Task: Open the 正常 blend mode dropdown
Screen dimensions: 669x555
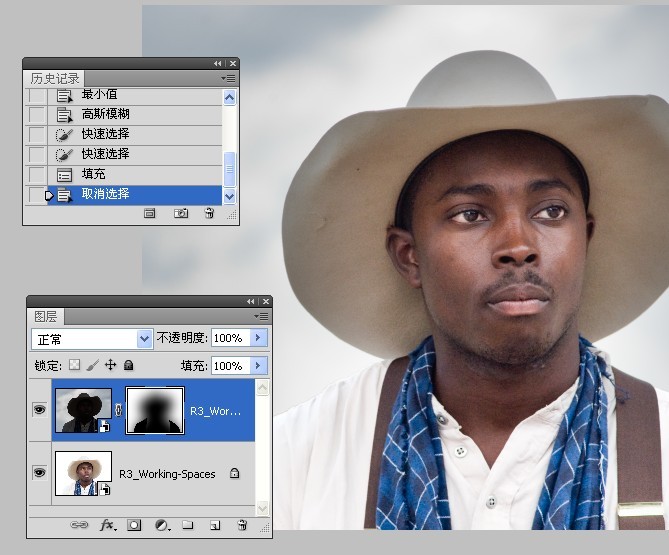Action: click(92, 340)
